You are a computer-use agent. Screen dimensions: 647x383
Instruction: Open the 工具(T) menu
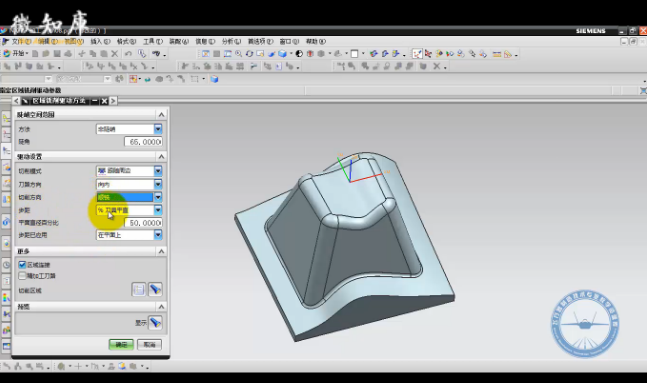(x=153, y=41)
